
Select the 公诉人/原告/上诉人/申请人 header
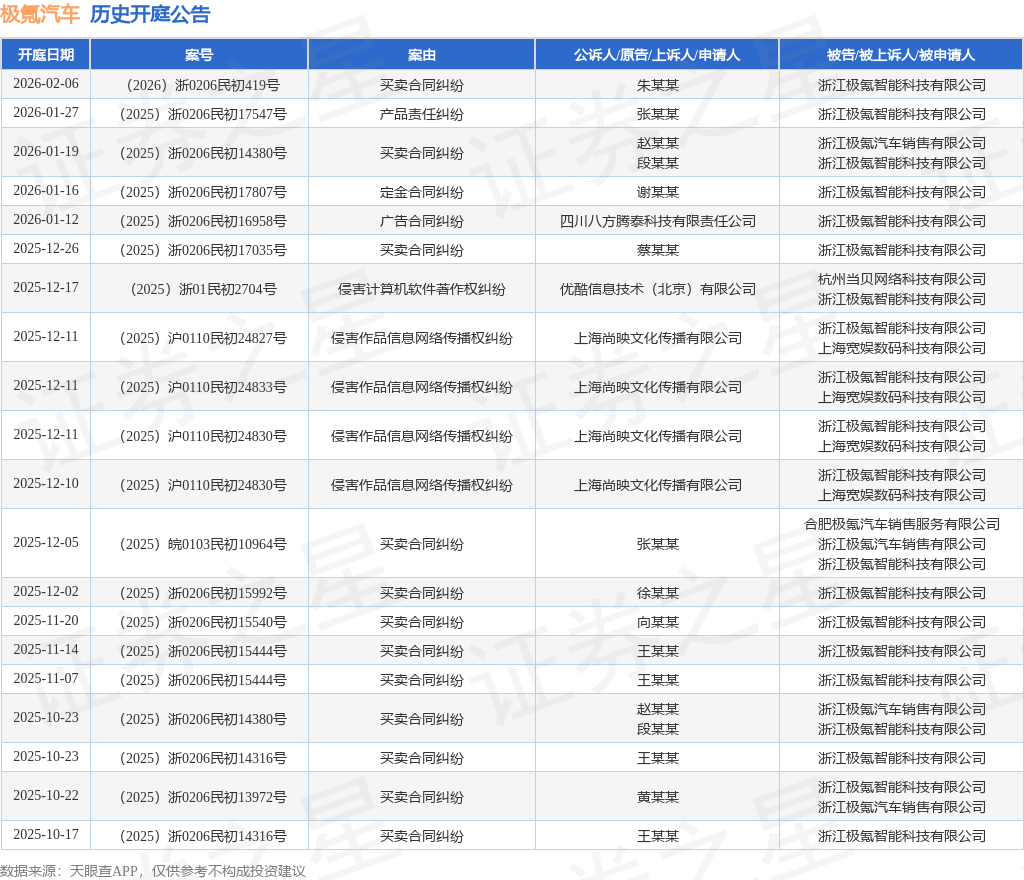[657, 55]
